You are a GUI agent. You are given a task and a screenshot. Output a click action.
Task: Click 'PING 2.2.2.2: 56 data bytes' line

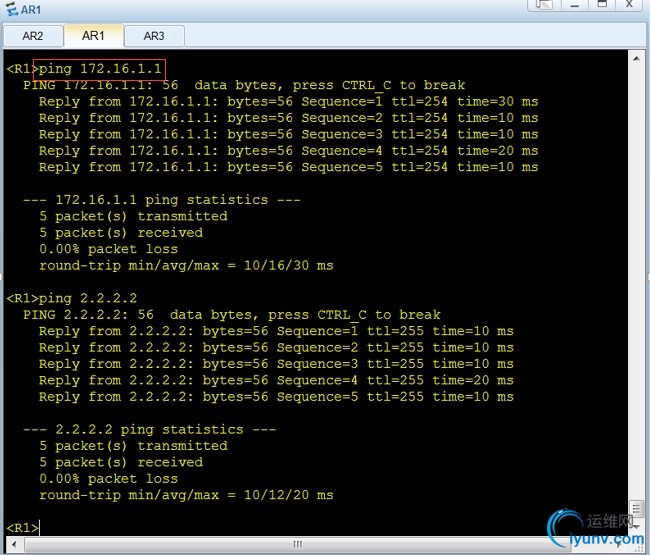pyautogui.click(x=232, y=315)
